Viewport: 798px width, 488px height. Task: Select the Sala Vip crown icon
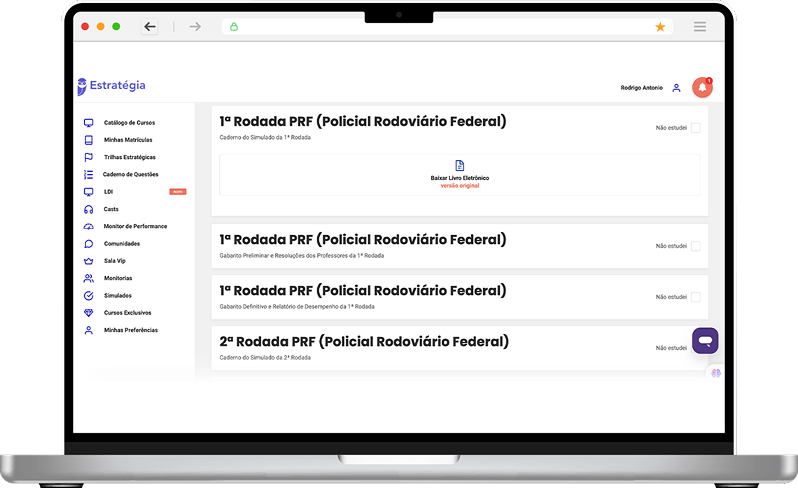coord(89,260)
